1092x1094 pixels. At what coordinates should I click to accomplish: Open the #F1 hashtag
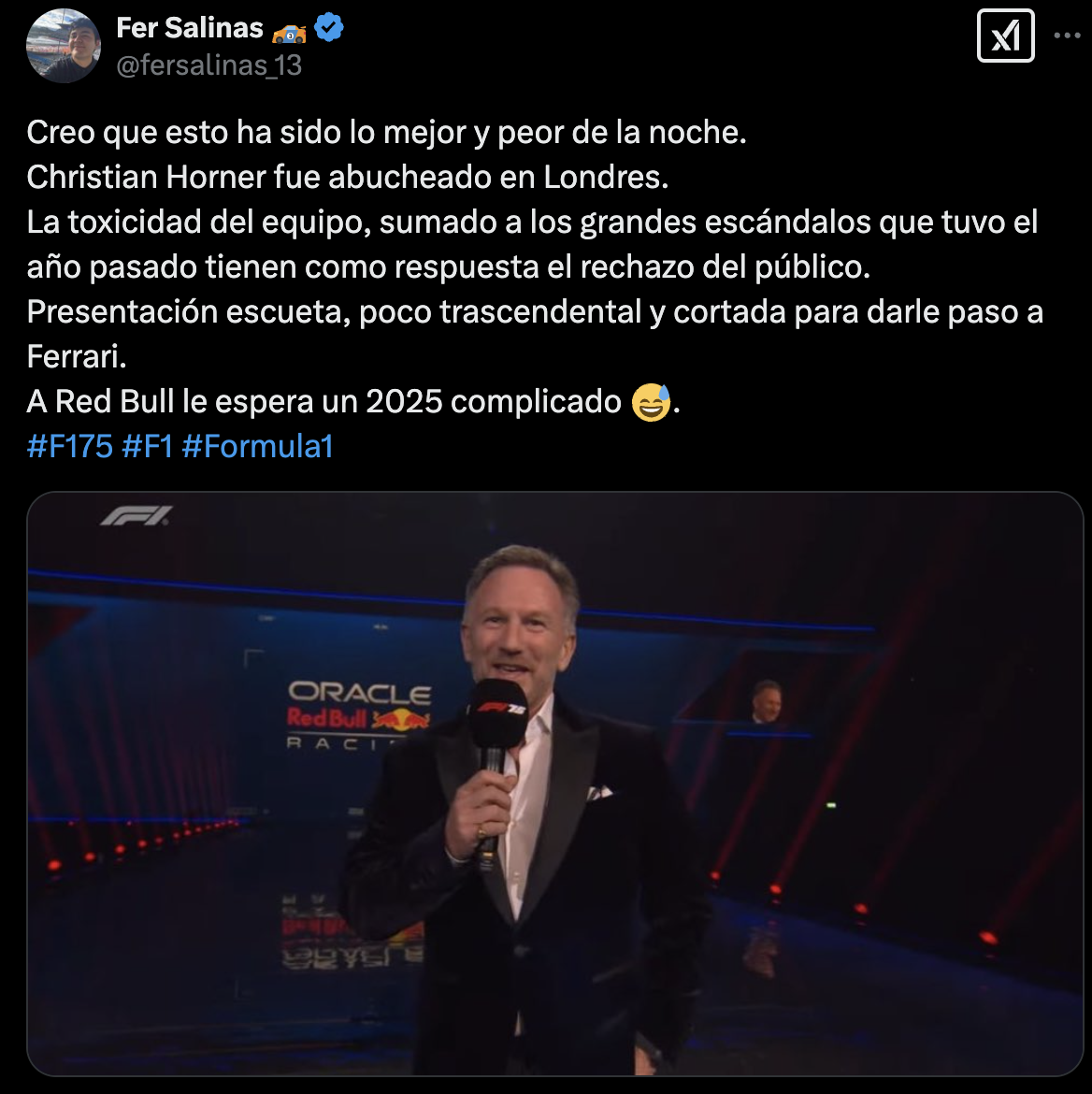[147, 447]
